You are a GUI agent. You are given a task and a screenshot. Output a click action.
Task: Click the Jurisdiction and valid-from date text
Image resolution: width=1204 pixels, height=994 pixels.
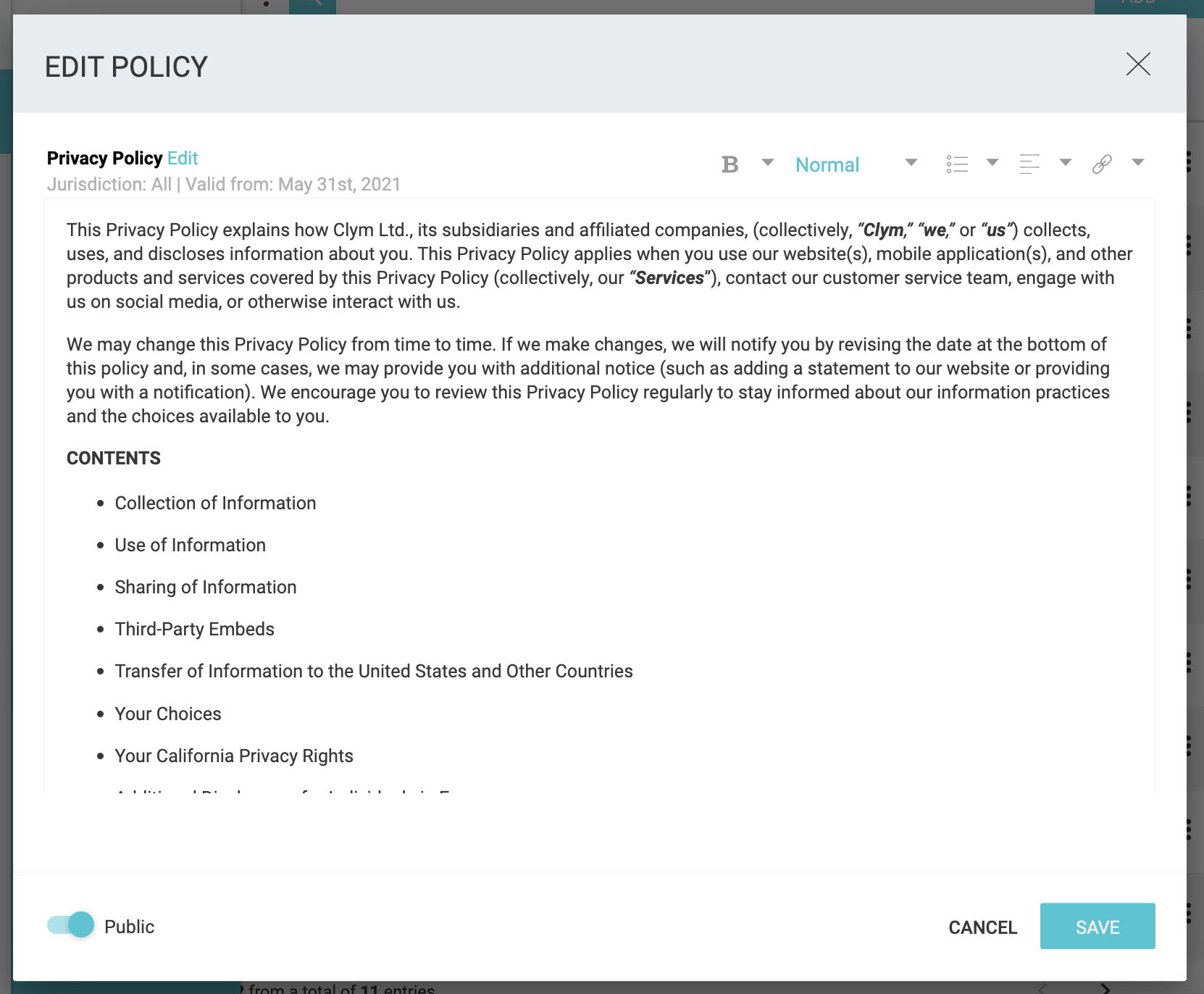click(224, 184)
